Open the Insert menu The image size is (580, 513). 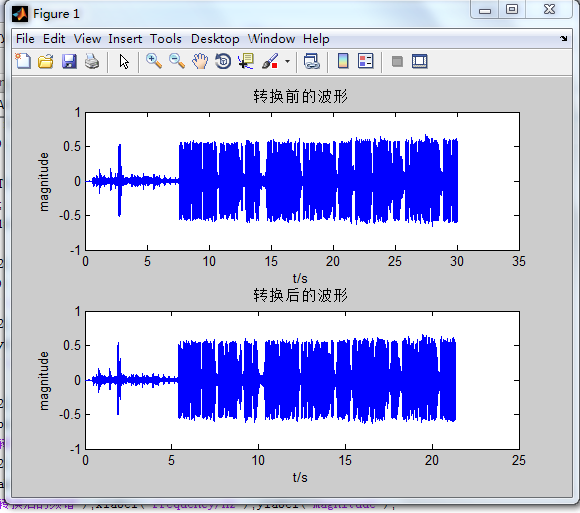tap(125, 39)
